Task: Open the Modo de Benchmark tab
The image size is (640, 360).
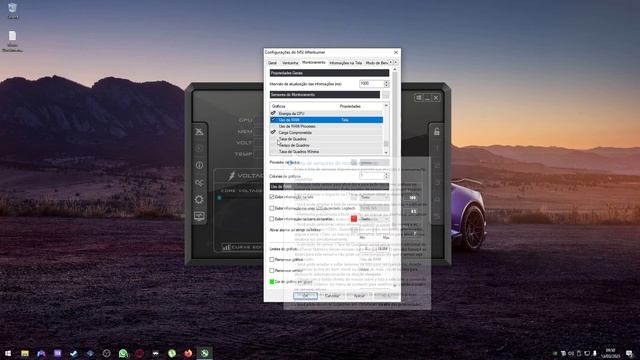Action: coord(376,63)
